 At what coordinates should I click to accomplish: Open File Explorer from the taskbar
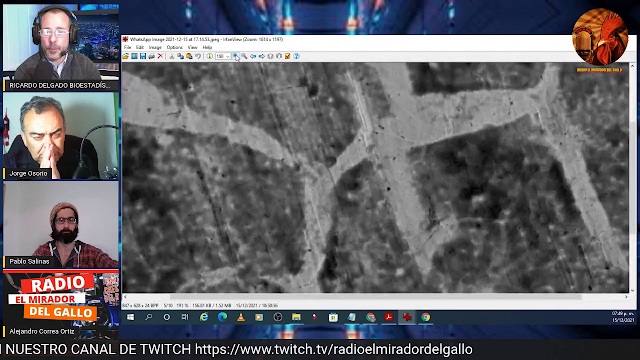click(x=296, y=317)
